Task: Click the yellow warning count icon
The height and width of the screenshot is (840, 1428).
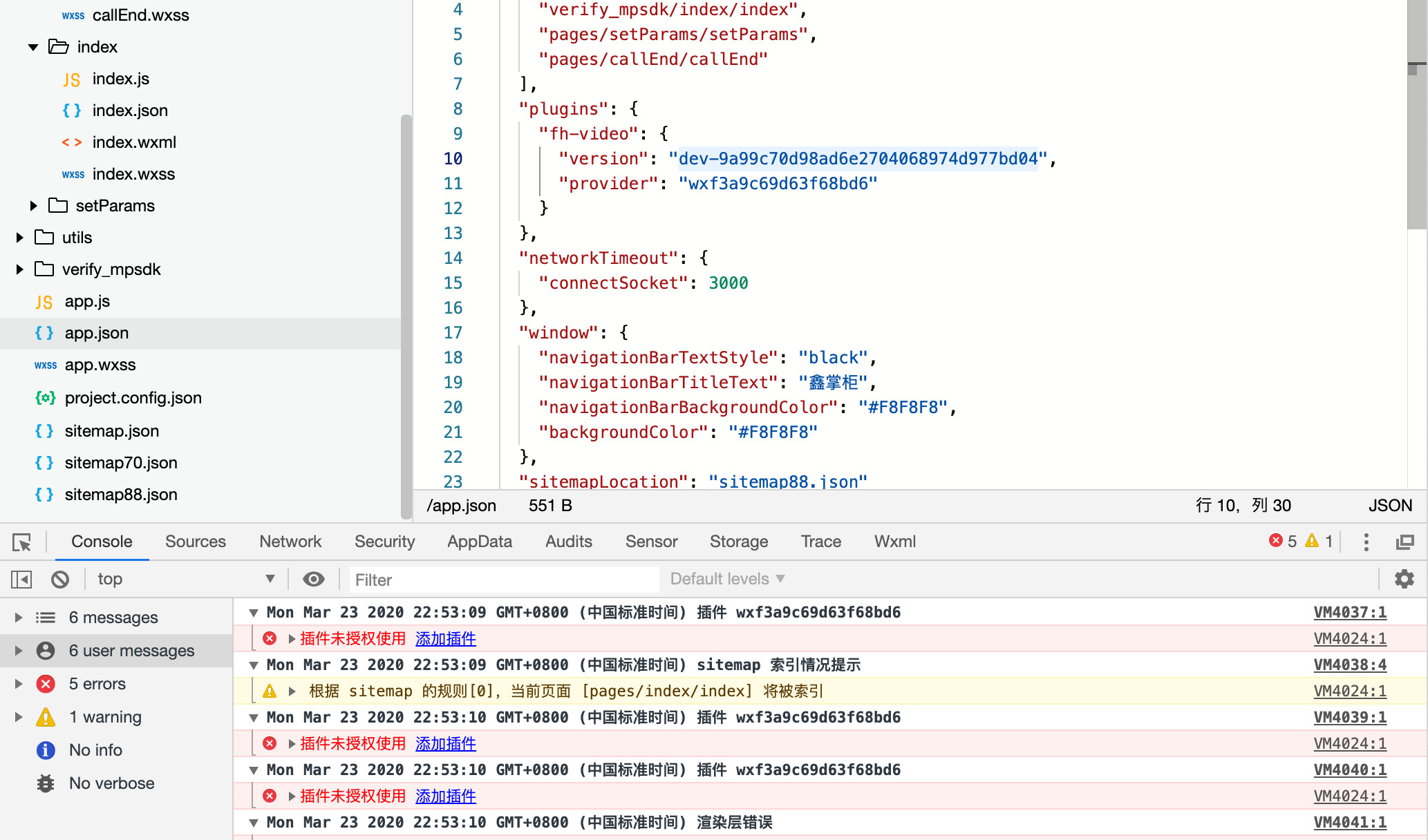Action: [x=1312, y=541]
